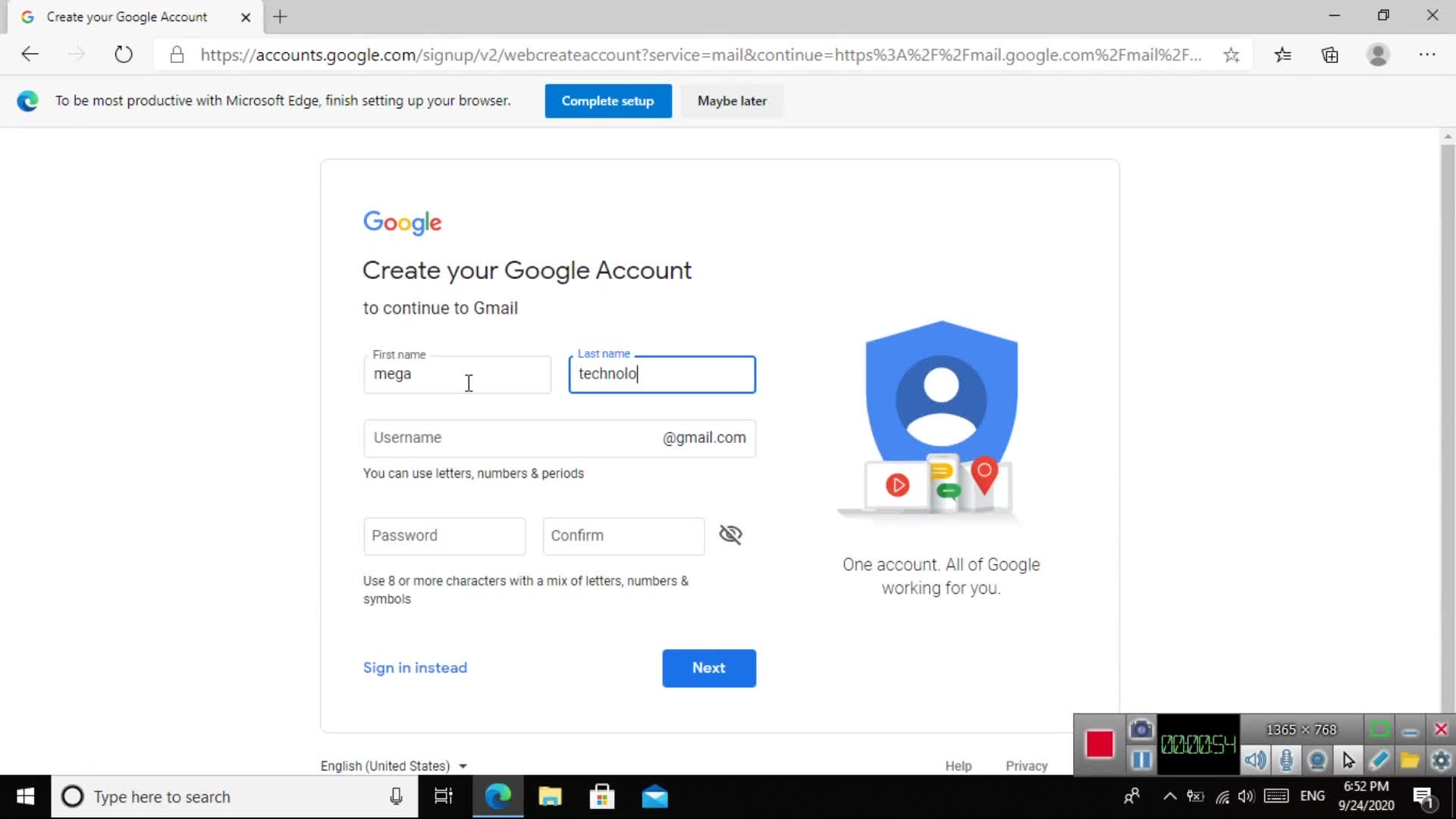
Task: Toggle webcam overlay in recorder toolbar
Action: [1317, 760]
